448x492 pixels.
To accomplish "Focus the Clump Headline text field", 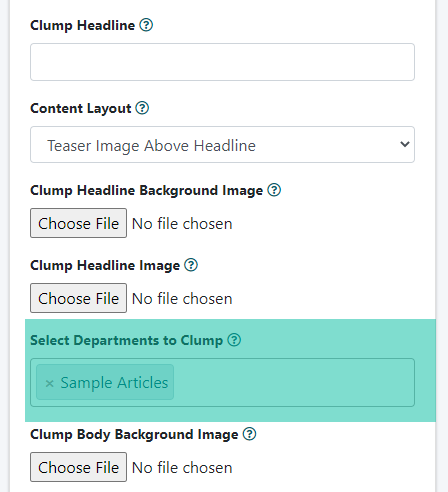I will point(222,62).
